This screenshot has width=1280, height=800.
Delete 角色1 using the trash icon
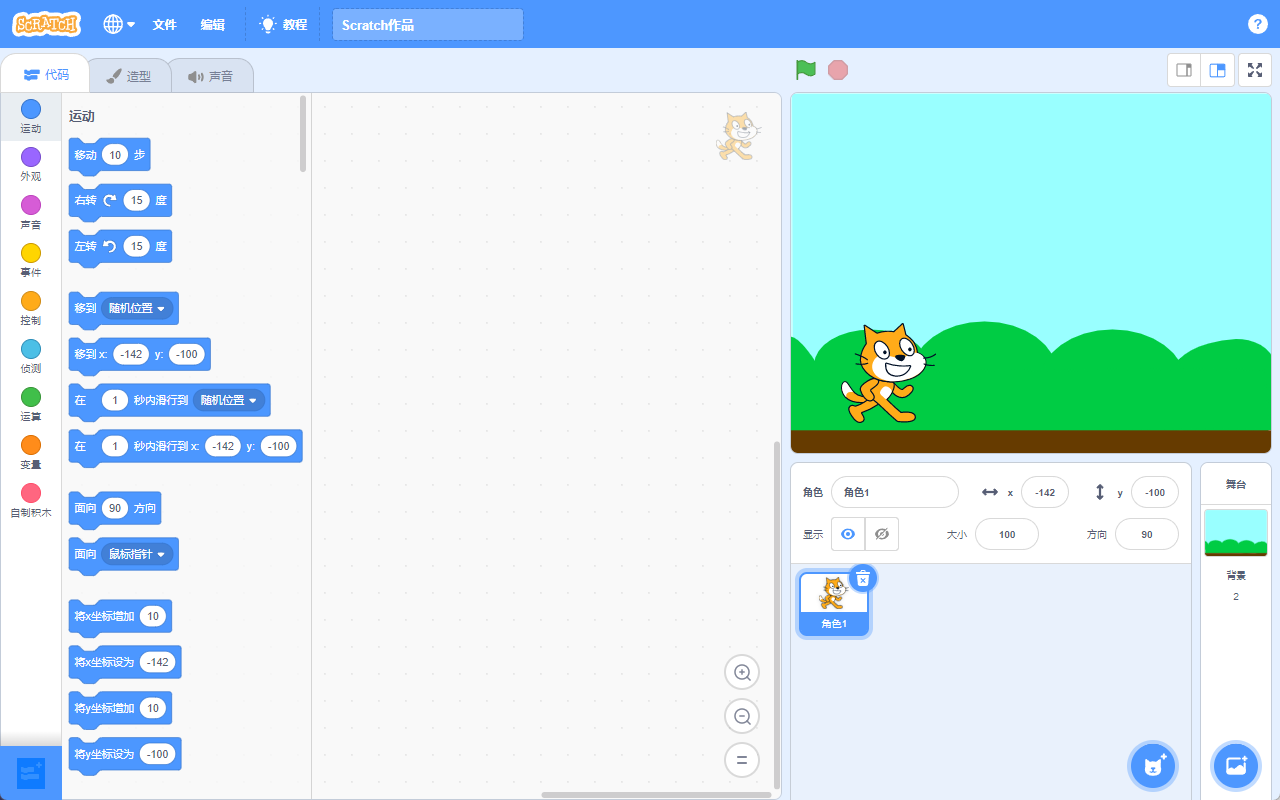[x=863, y=579]
